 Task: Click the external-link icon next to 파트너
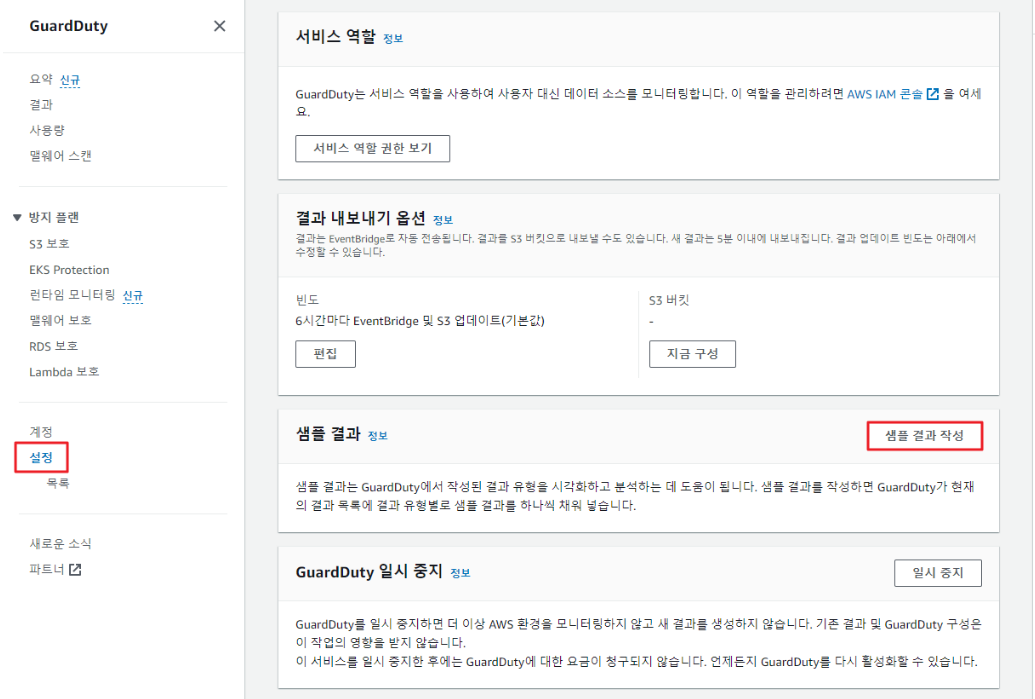[75, 569]
